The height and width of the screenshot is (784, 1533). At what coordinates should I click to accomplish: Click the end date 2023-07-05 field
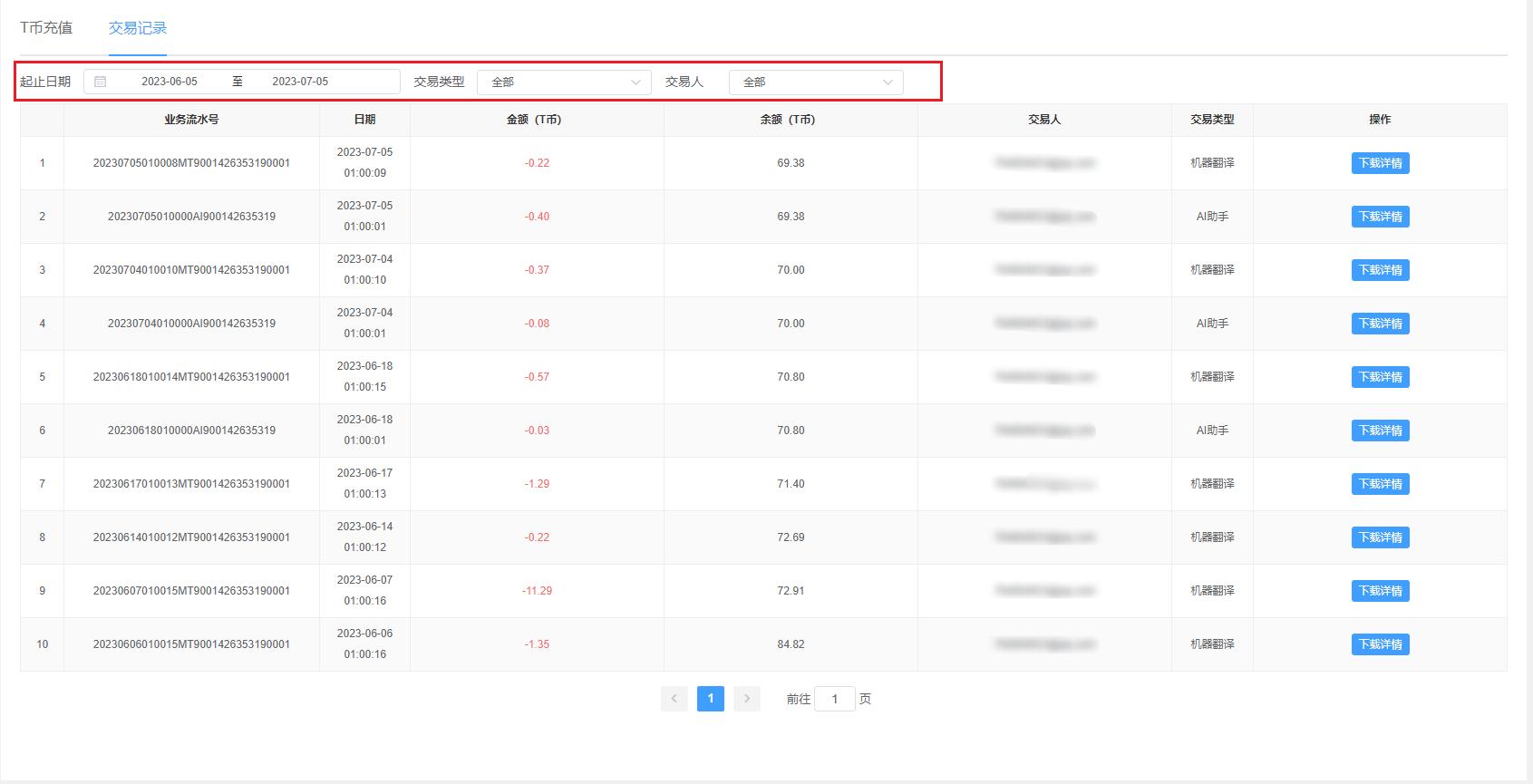(x=300, y=82)
